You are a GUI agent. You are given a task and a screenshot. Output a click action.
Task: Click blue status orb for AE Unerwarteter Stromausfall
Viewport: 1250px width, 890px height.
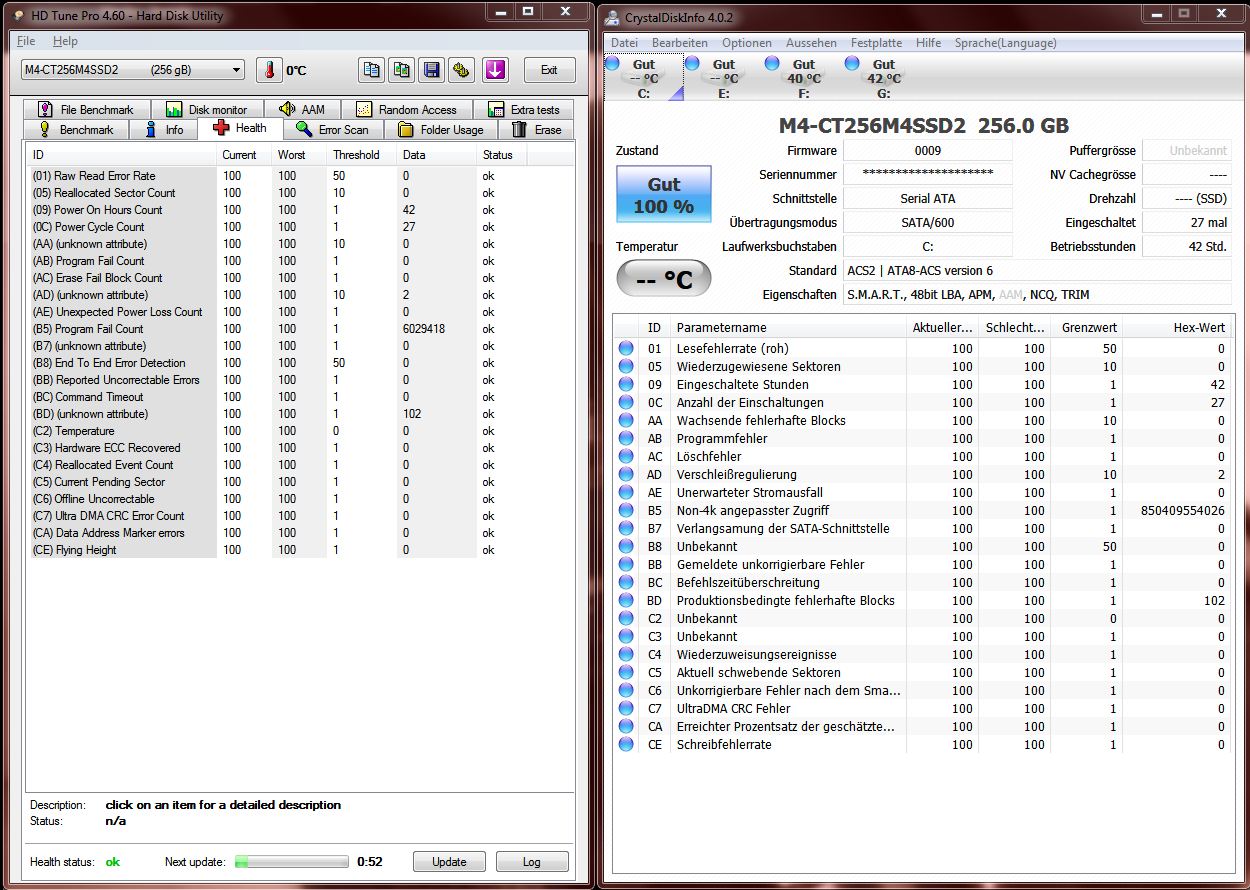click(x=626, y=492)
